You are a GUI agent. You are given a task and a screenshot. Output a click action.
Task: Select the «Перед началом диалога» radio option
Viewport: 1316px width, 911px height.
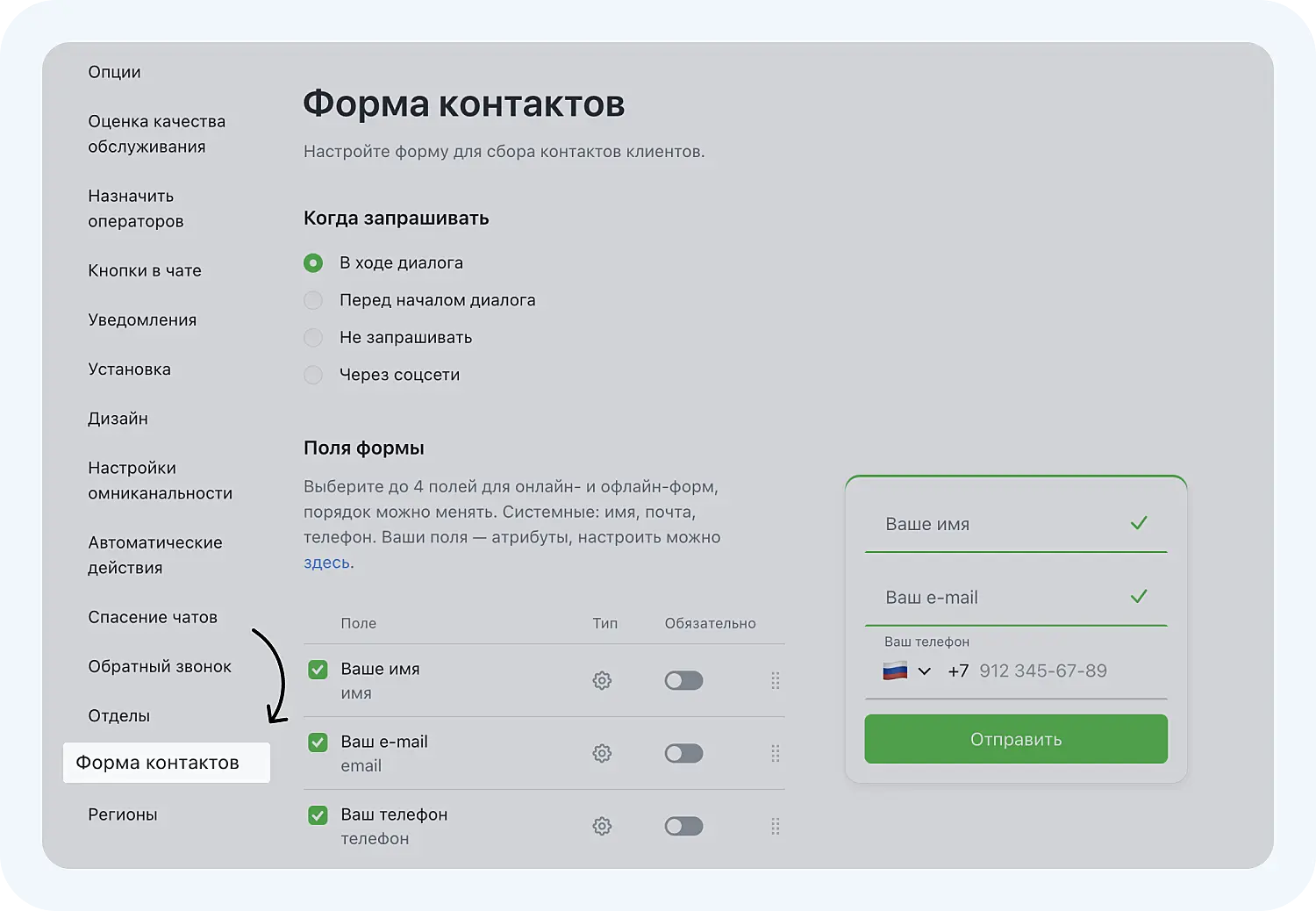(312, 300)
